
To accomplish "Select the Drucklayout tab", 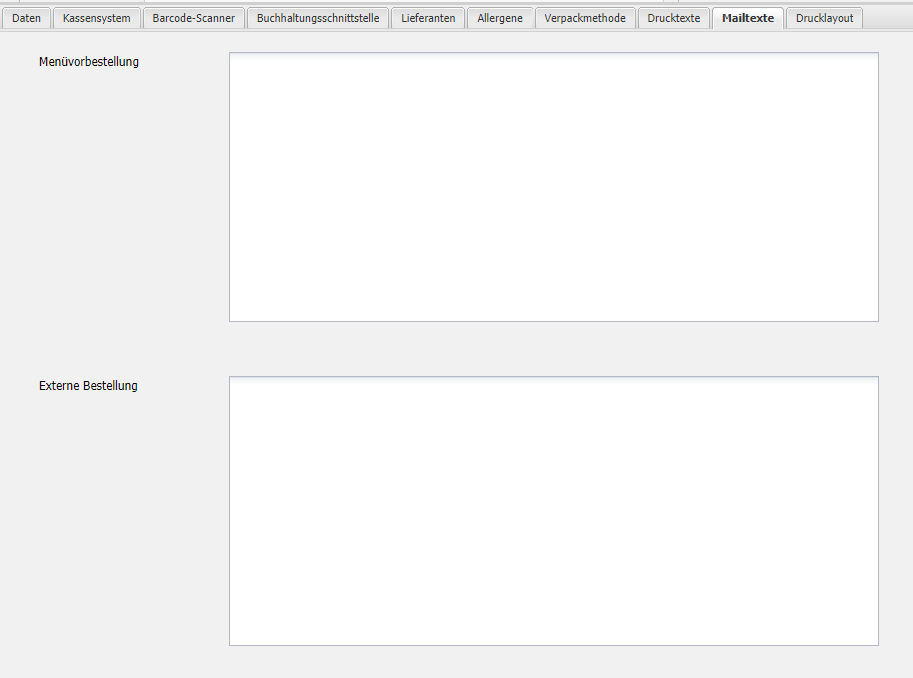I will point(824,18).
